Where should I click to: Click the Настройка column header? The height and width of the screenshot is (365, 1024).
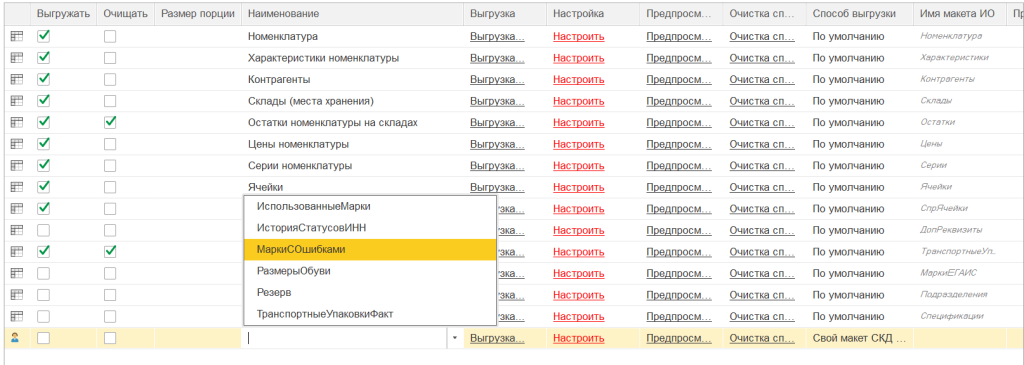592,13
